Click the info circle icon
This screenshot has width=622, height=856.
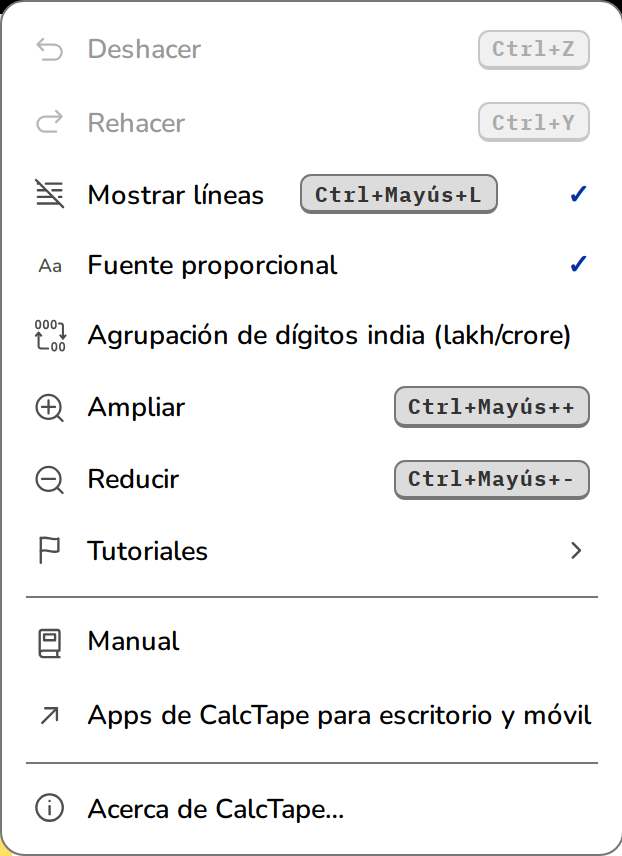click(50, 808)
